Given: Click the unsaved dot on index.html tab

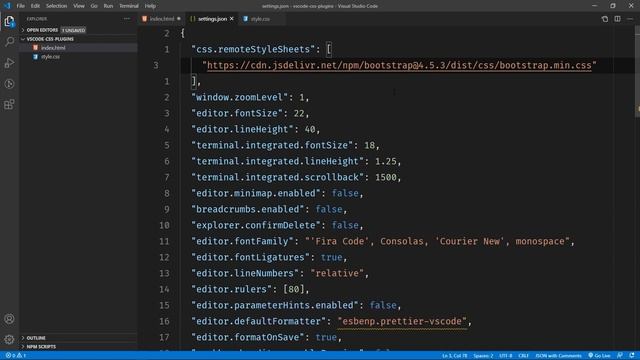Looking at the screenshot, I should (179, 19).
